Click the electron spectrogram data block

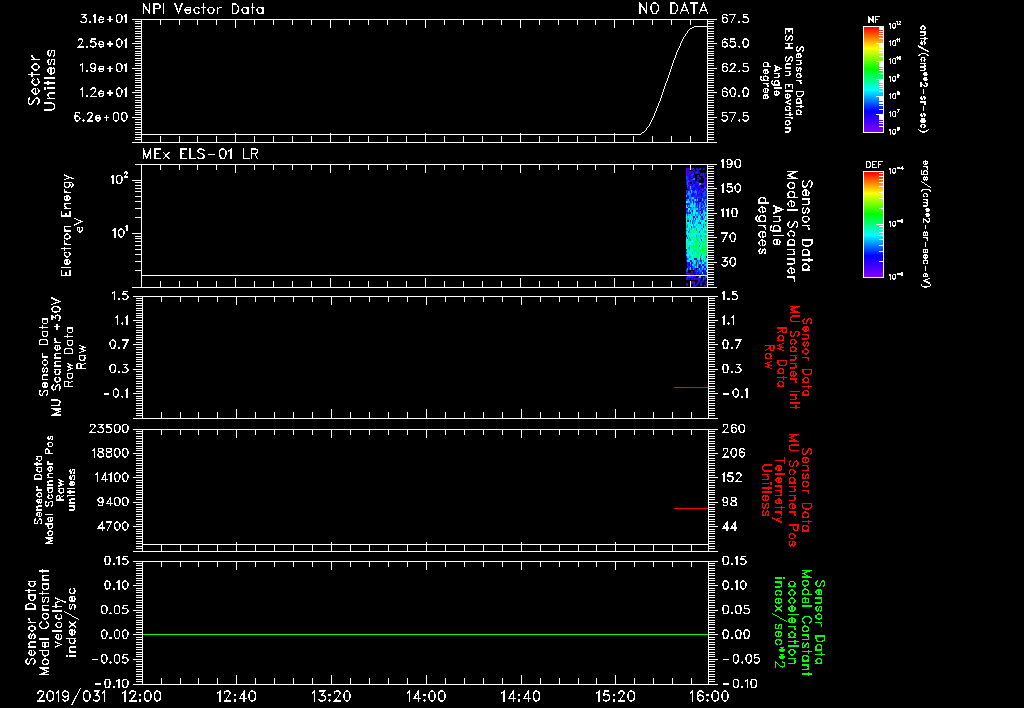697,227
